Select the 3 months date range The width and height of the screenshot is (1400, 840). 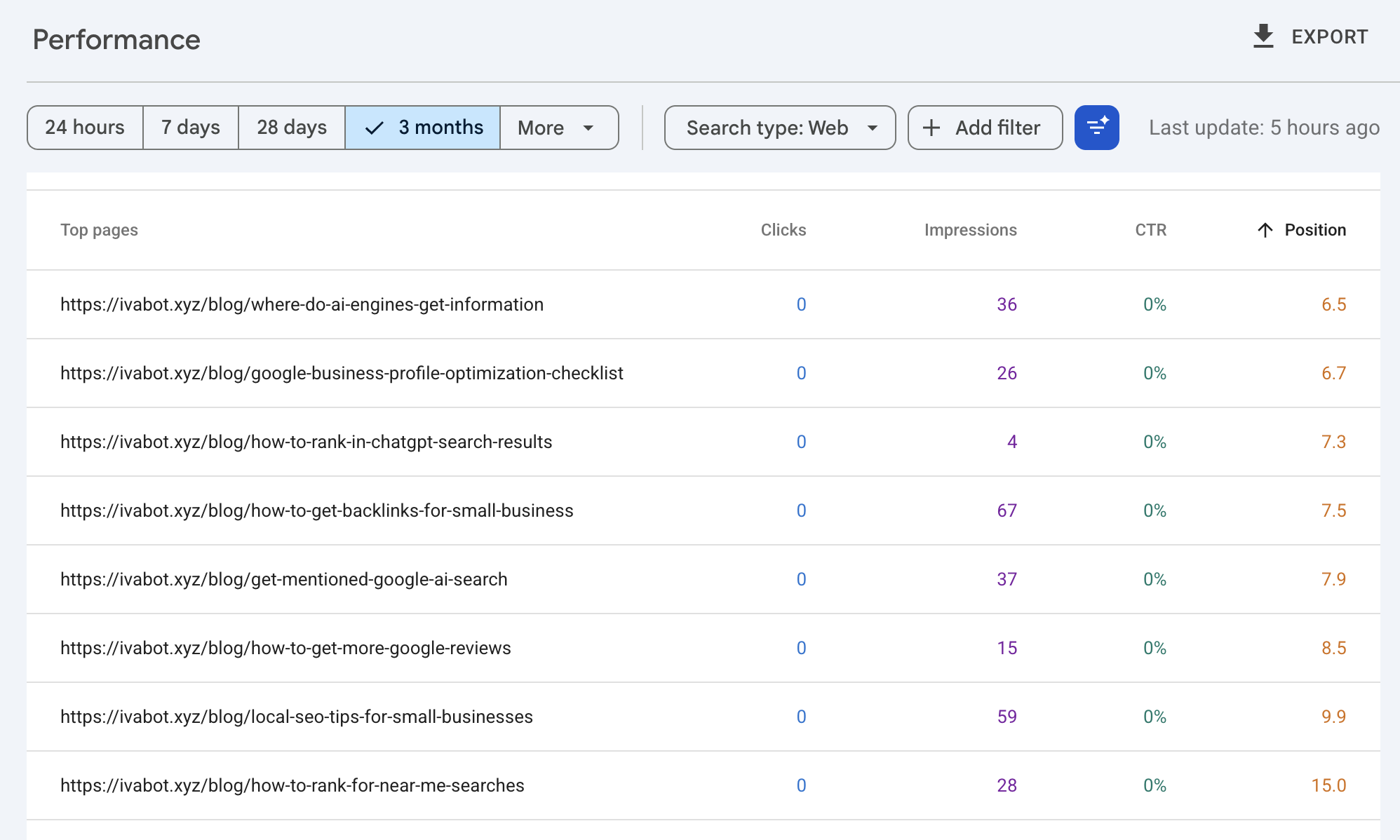[x=423, y=128]
